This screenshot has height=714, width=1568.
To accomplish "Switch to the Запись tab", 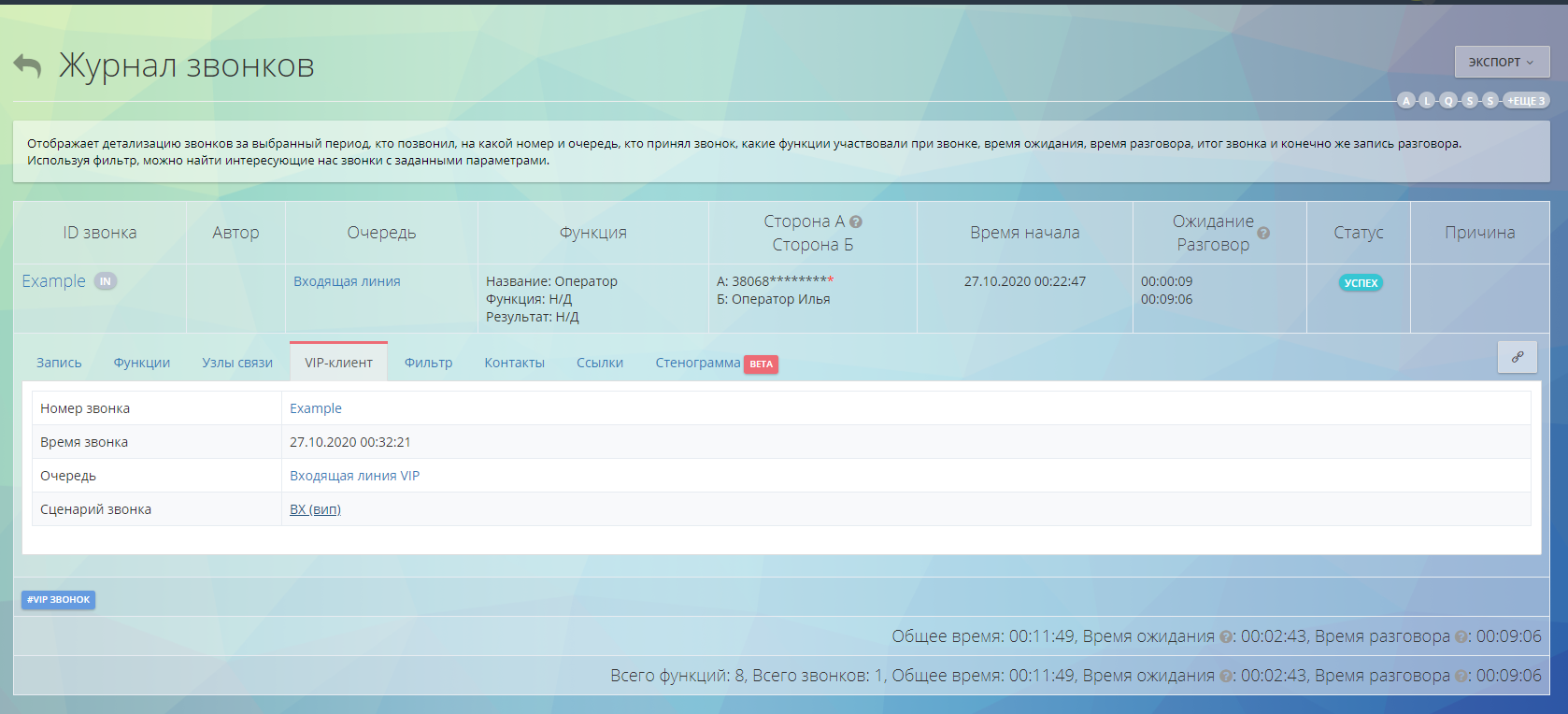I will [59, 363].
